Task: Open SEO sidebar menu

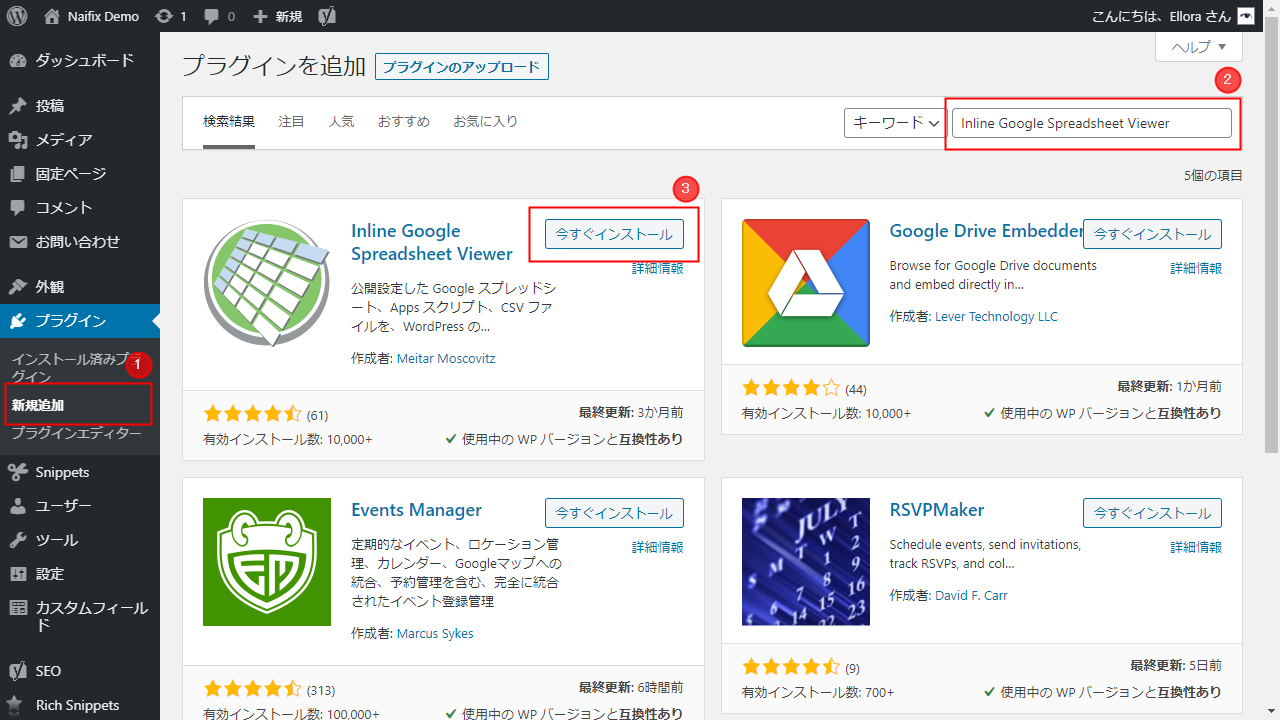Action: coord(80,671)
